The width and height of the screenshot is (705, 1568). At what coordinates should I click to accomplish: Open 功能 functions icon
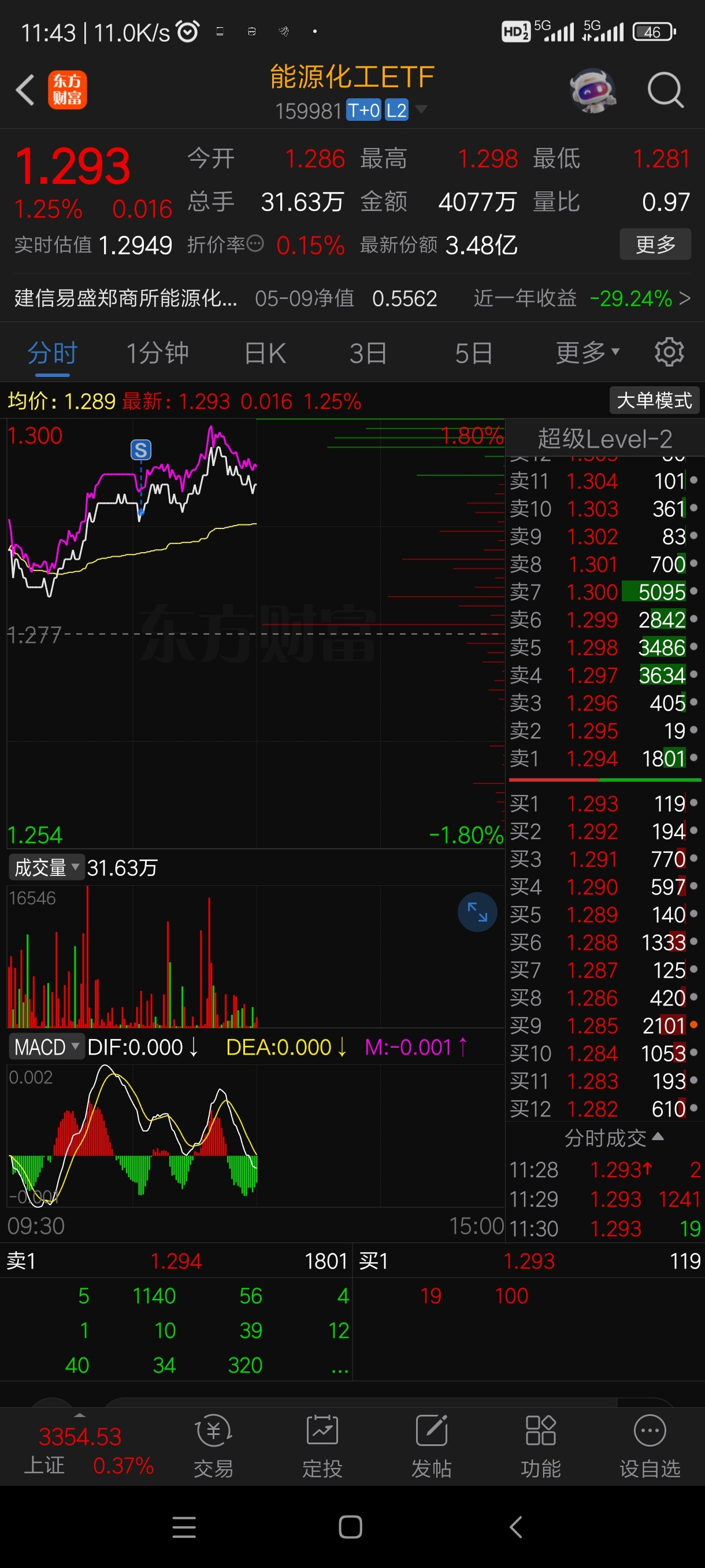[x=541, y=1446]
